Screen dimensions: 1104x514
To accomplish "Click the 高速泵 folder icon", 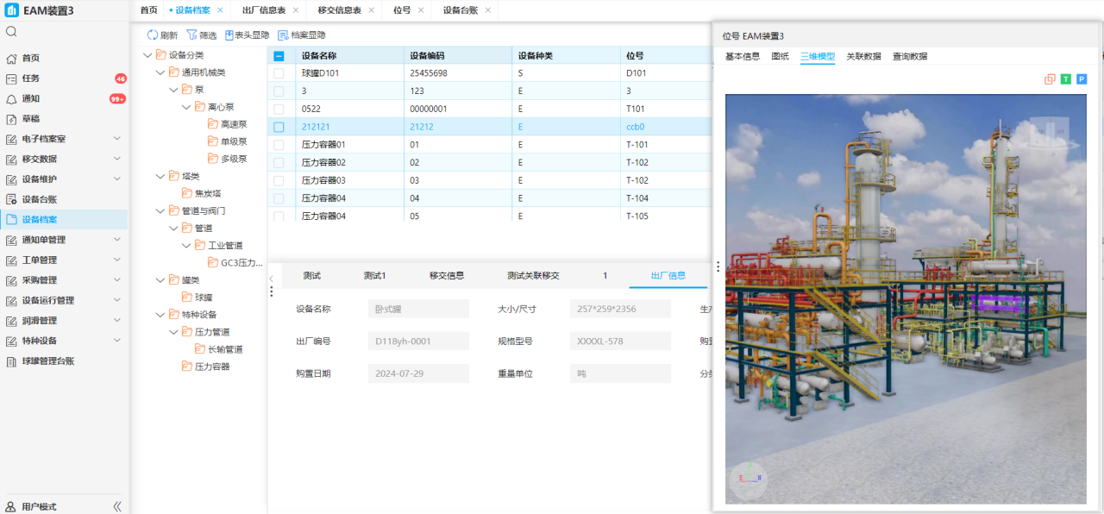I will [x=213, y=124].
